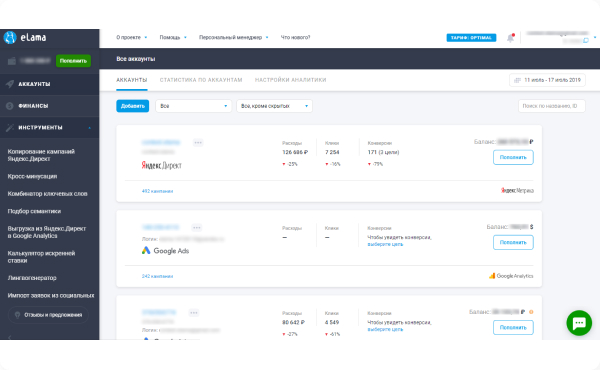Expand 'Все, кроме скрытых' filter dropdown
The height and width of the screenshot is (370, 600).
(274, 106)
